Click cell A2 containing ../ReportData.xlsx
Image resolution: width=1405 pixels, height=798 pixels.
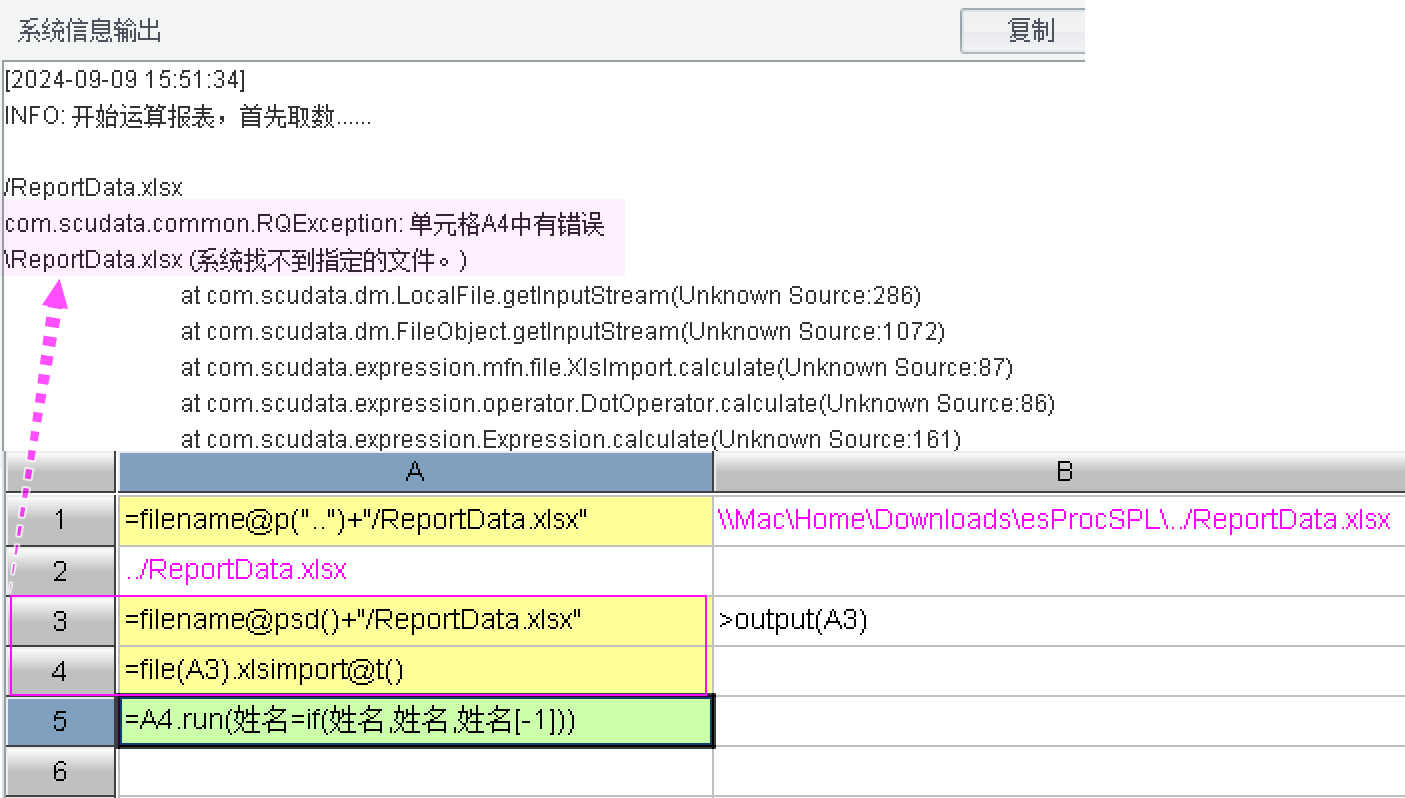pyautogui.click(x=415, y=571)
